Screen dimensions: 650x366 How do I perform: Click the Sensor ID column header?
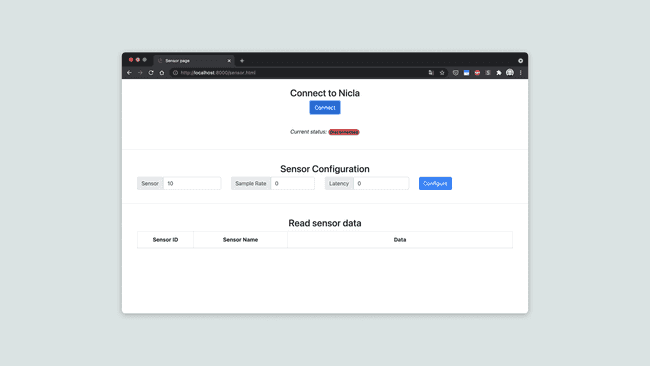(x=165, y=240)
